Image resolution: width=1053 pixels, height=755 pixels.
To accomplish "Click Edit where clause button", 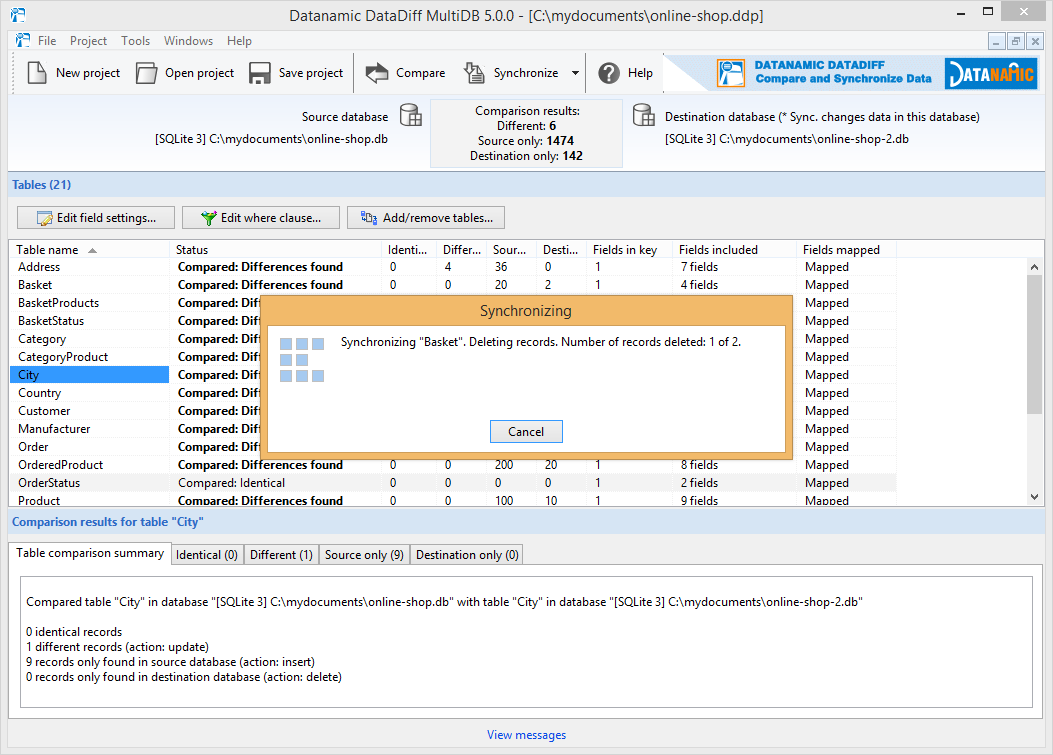I will [x=261, y=218].
